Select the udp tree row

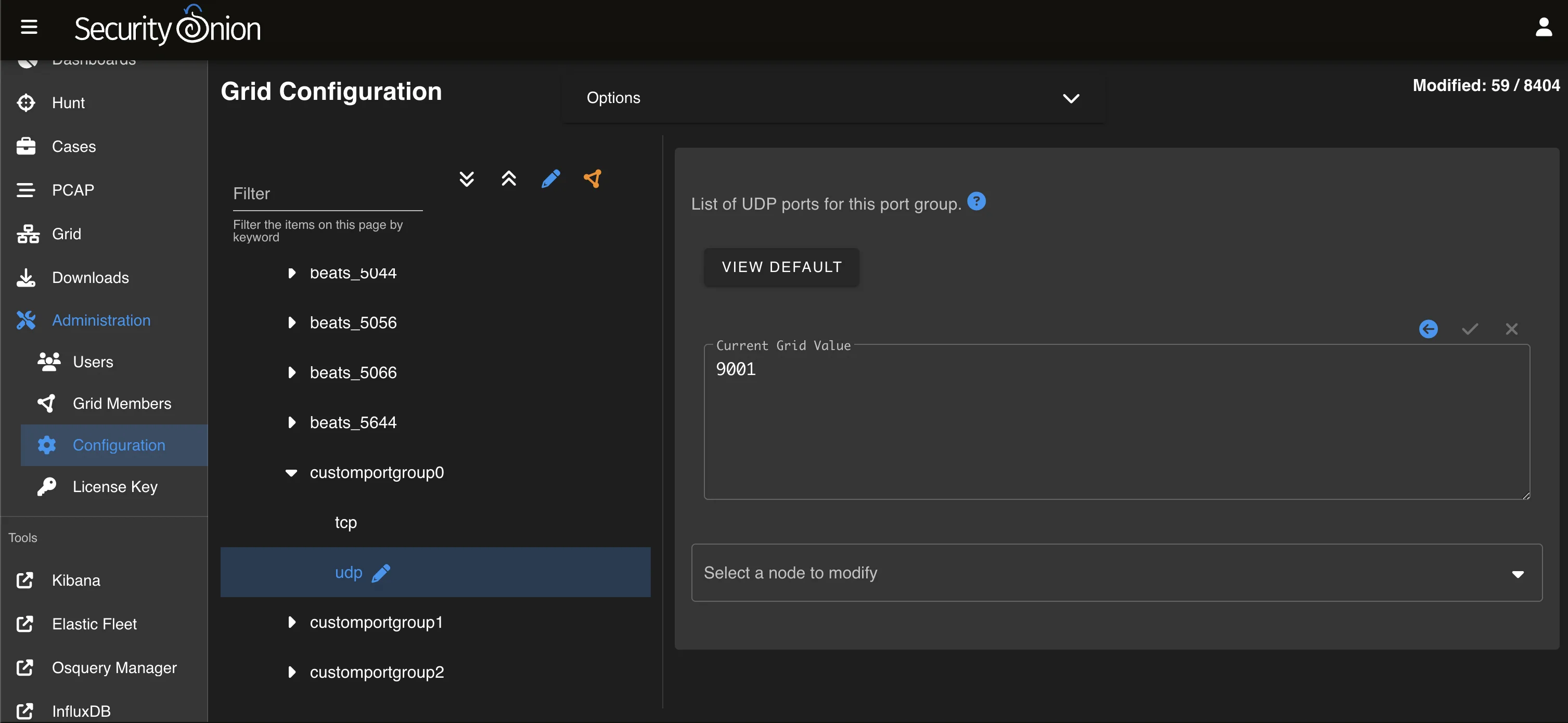(435, 573)
